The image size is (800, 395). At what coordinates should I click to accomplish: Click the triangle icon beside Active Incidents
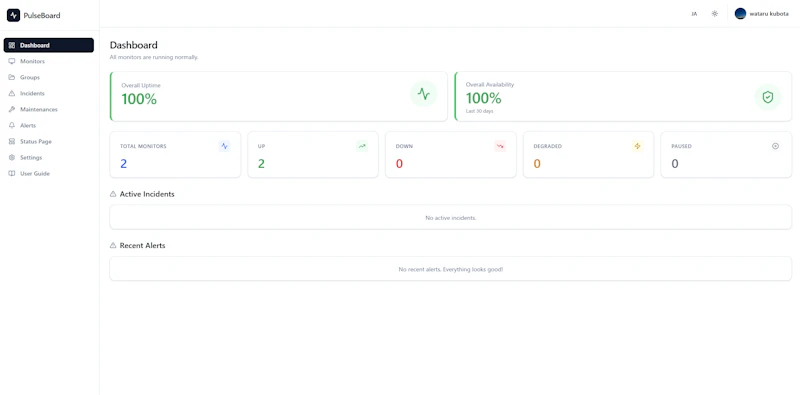113,194
